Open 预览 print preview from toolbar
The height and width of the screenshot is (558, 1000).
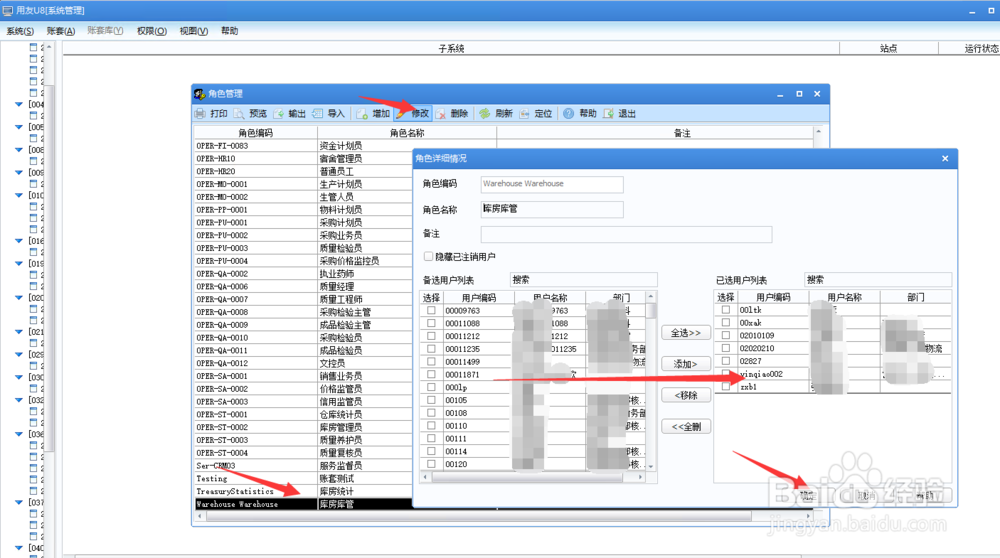[x=239, y=114]
